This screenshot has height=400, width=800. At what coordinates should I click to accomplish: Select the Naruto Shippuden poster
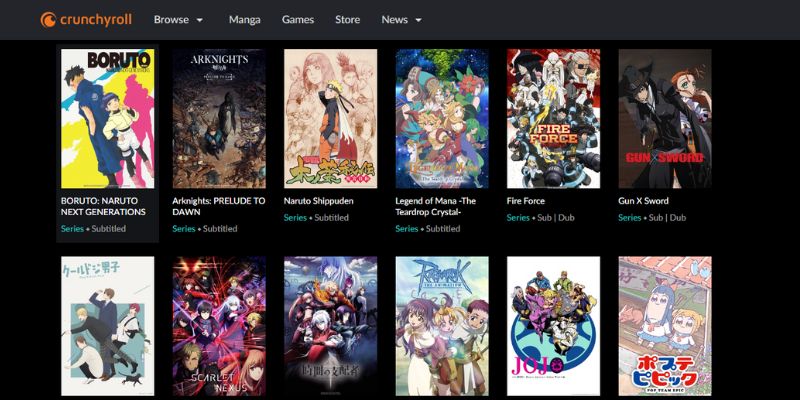(331, 118)
